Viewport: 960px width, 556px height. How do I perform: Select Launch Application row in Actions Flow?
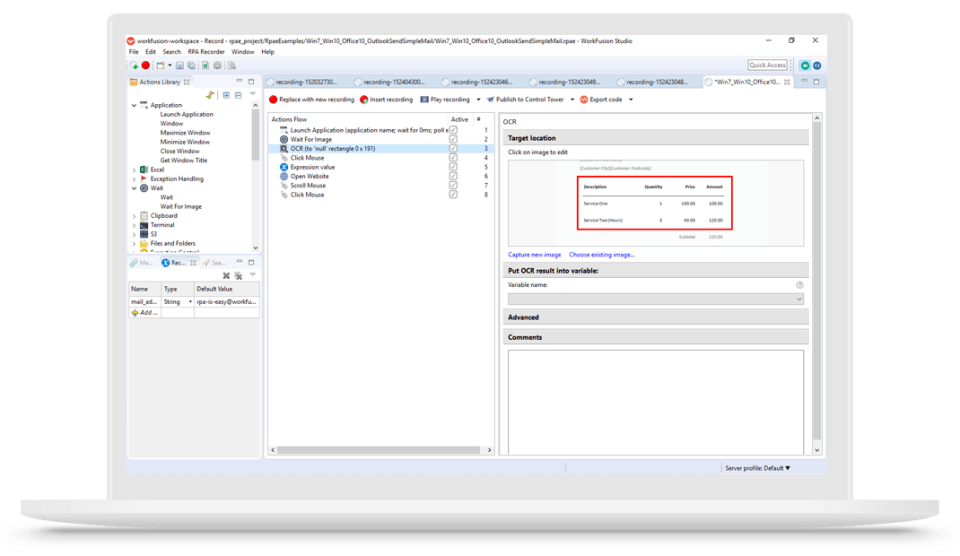(x=378, y=130)
